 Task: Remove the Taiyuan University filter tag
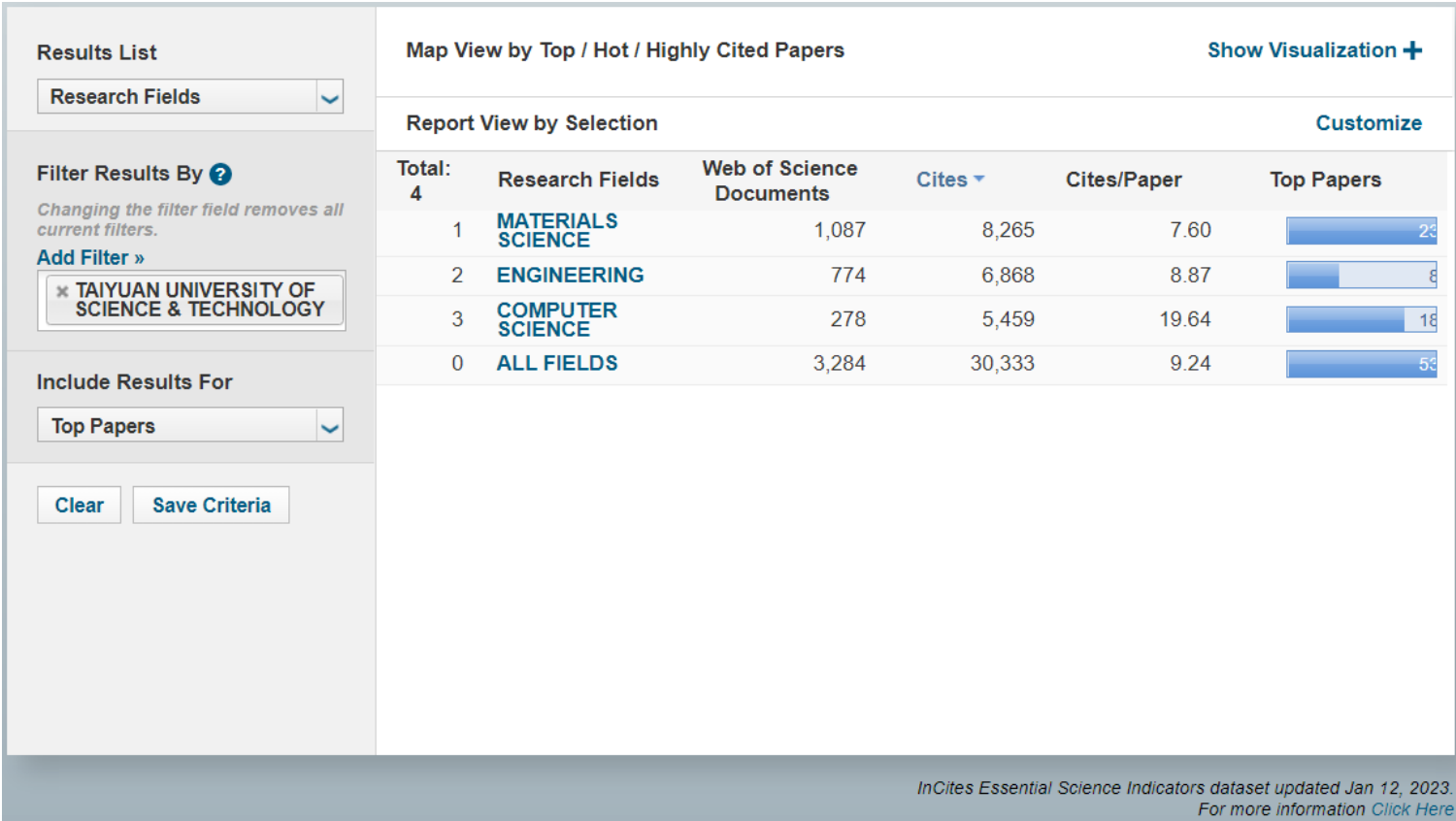pyautogui.click(x=62, y=291)
